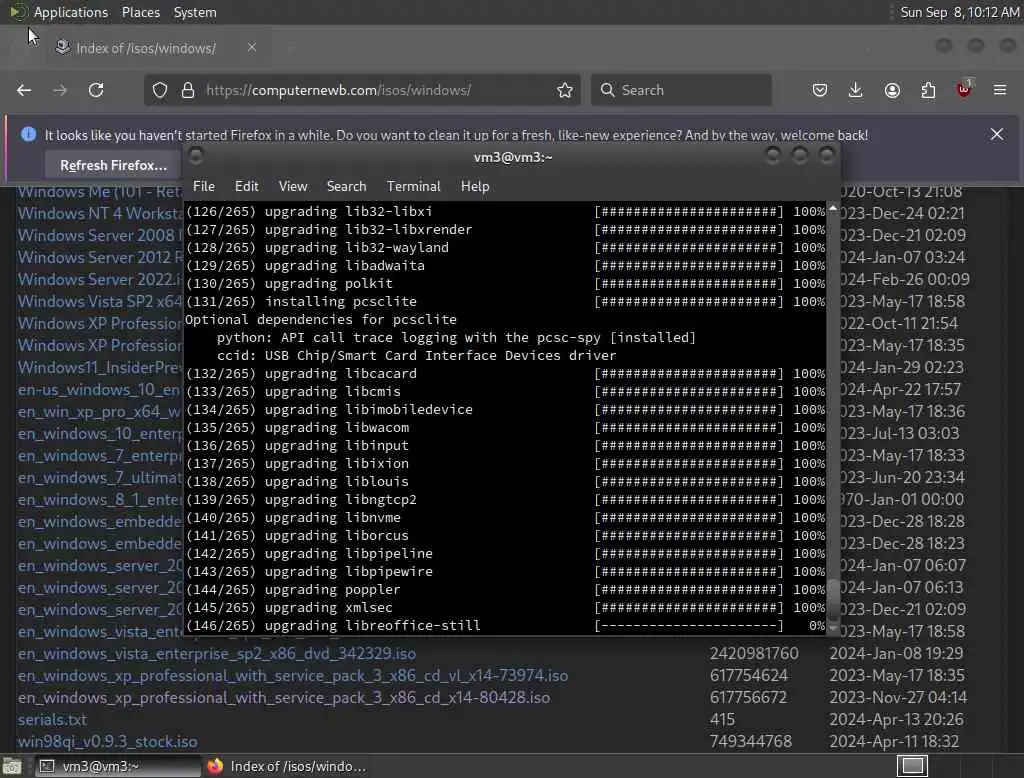Click the clock showing Sun Sep 8
The width and height of the screenshot is (1024, 778).
click(959, 12)
